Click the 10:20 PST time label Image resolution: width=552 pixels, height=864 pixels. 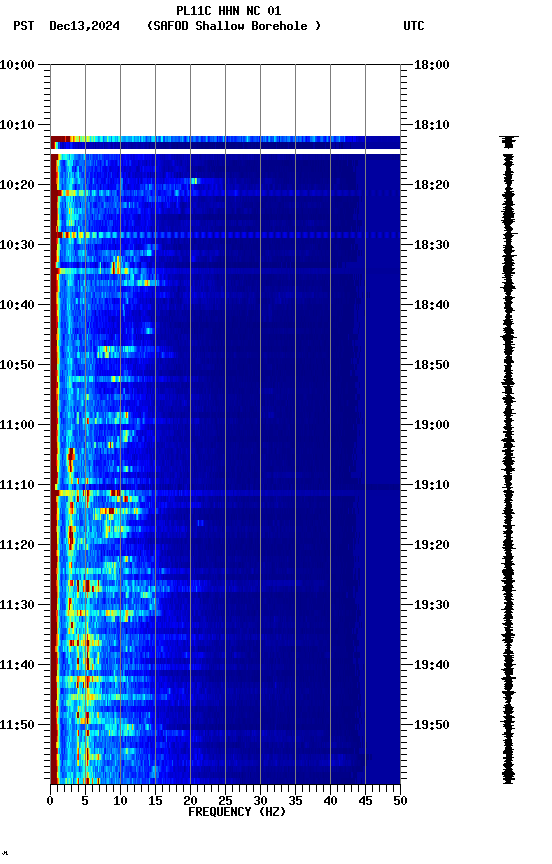pyautogui.click(x=17, y=185)
